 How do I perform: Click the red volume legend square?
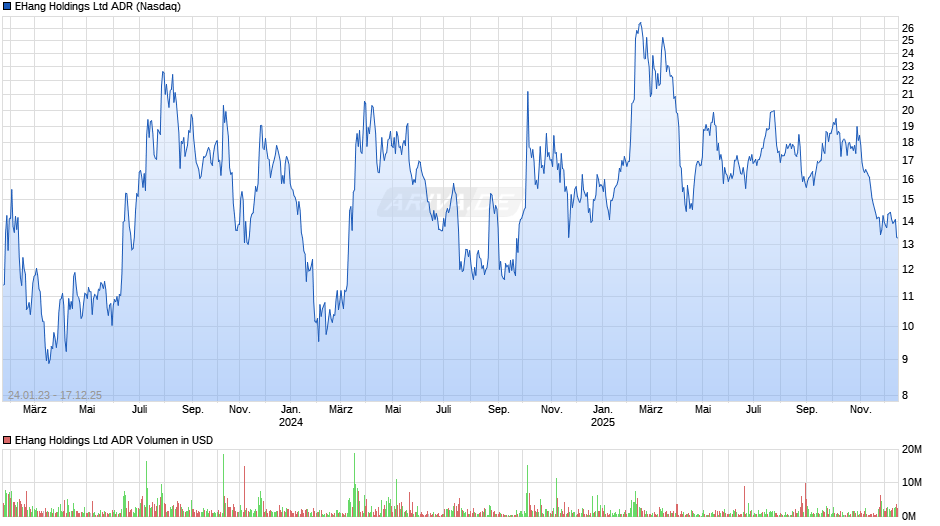coord(7,440)
